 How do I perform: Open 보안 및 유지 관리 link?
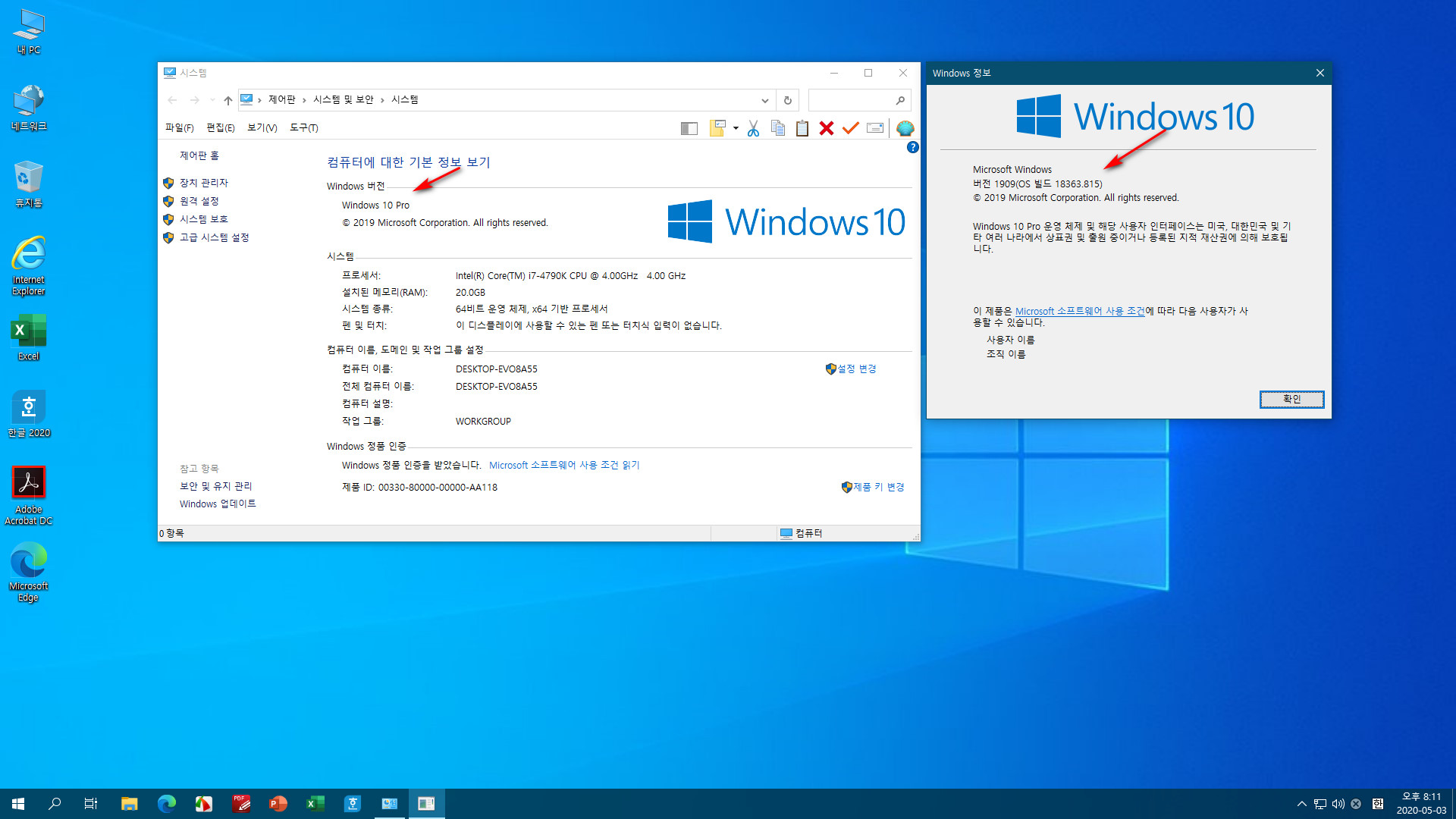point(216,486)
